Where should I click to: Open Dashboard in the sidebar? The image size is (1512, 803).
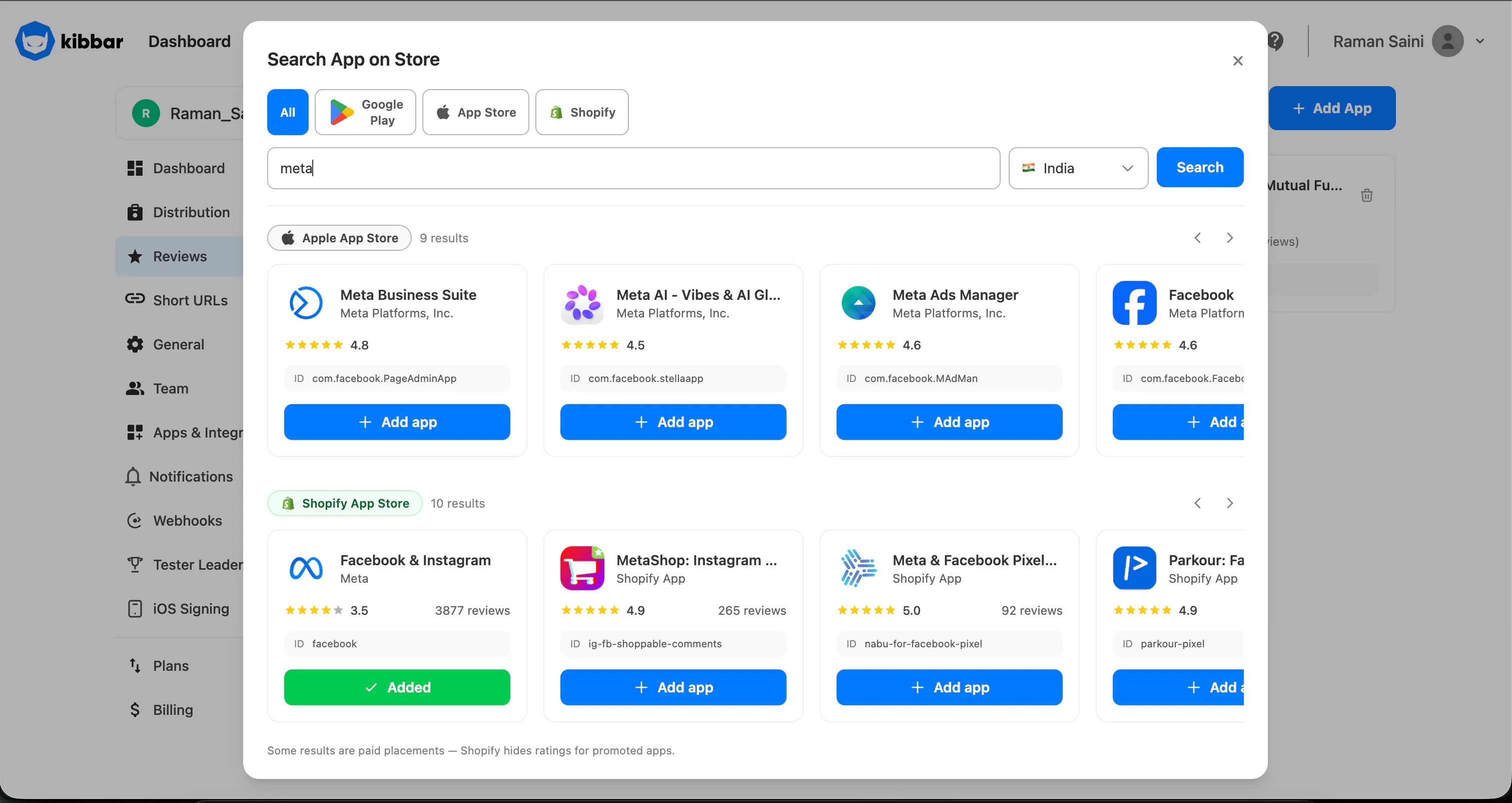pos(179,168)
